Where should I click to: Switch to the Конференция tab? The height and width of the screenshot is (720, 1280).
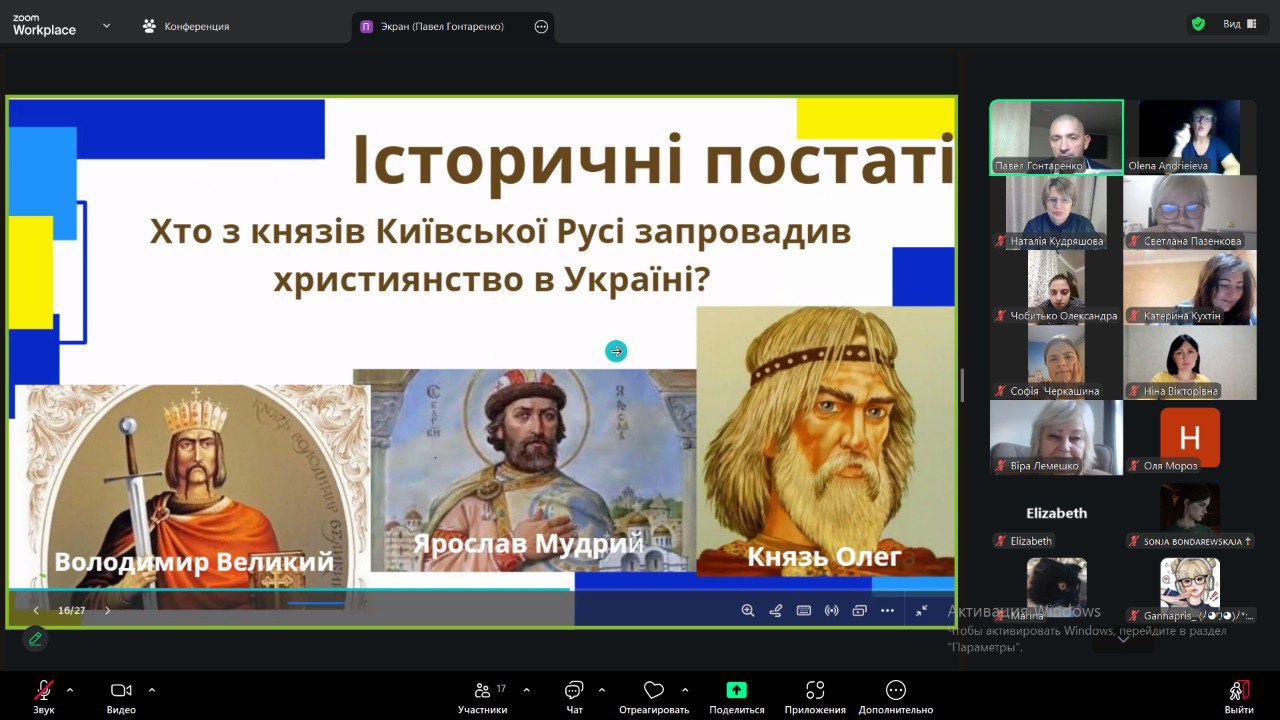(x=186, y=26)
